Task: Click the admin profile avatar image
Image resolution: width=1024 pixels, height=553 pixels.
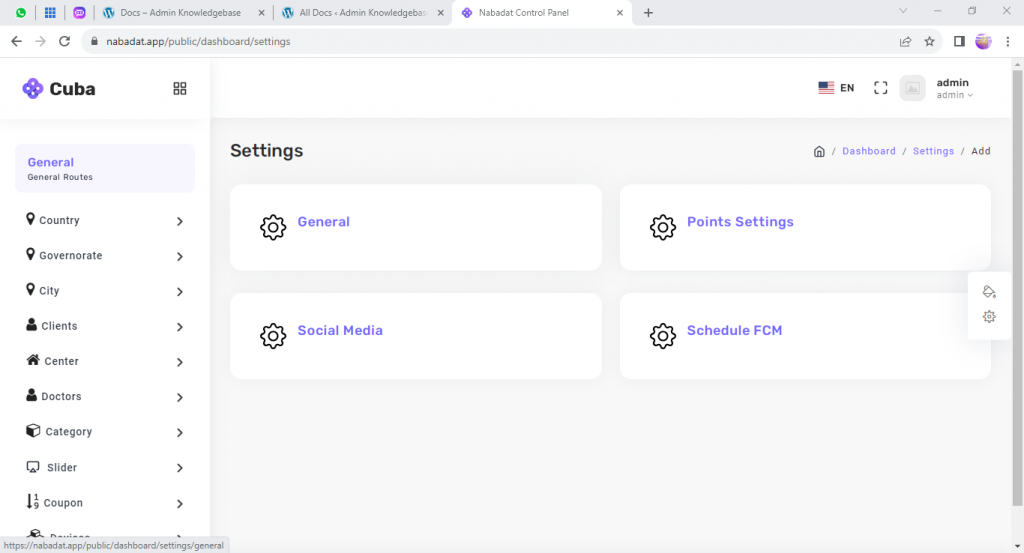Action: coord(912,88)
